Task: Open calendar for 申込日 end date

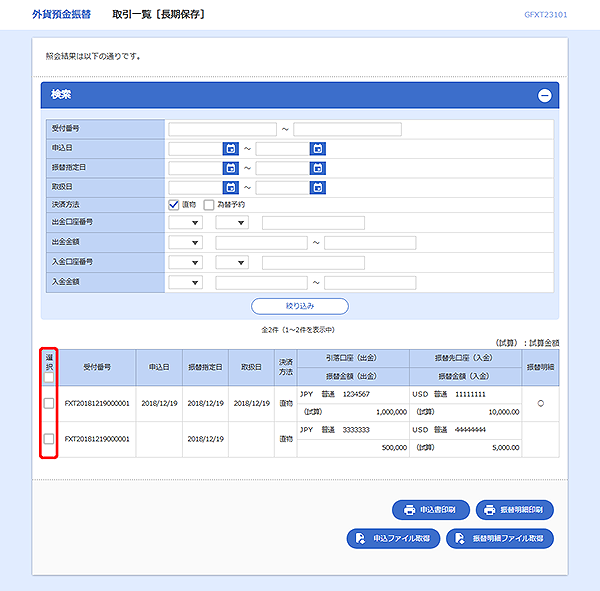Action: click(318, 149)
